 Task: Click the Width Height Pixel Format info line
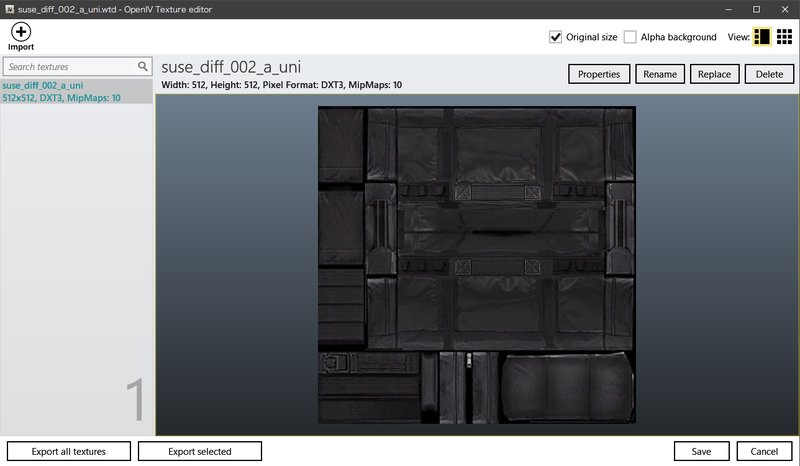pos(282,85)
